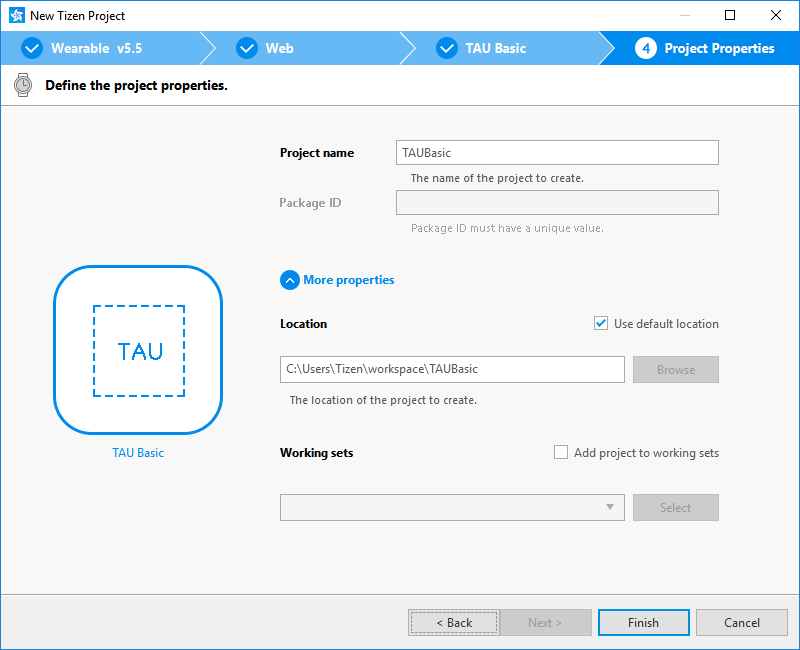Click the Web step checkmark icon

click(x=246, y=48)
